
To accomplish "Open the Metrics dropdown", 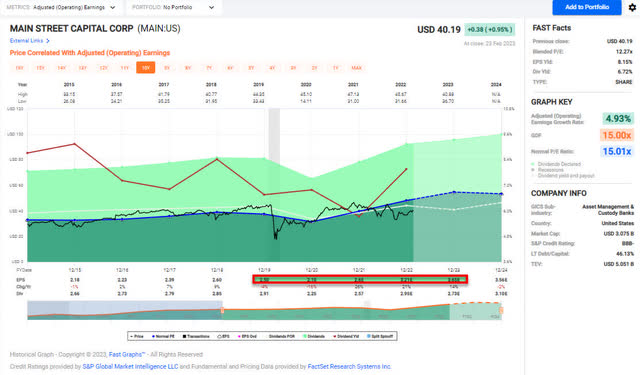I will point(61,7).
